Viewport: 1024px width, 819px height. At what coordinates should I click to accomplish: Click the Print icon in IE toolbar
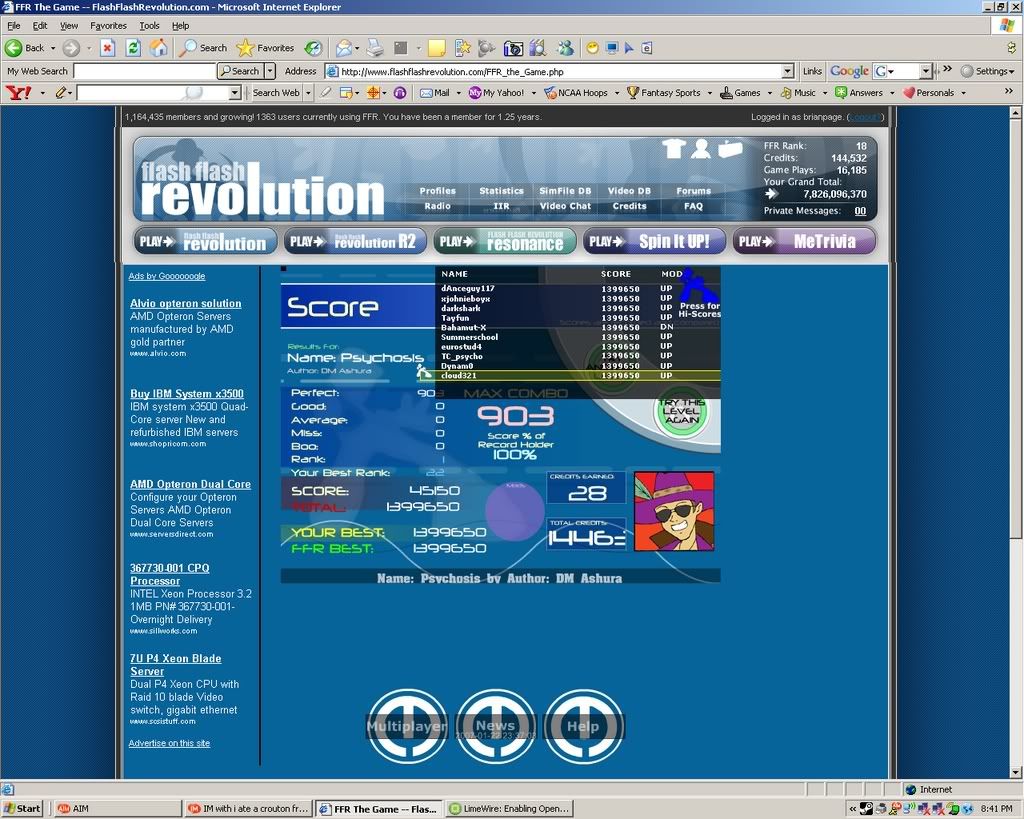click(374, 48)
